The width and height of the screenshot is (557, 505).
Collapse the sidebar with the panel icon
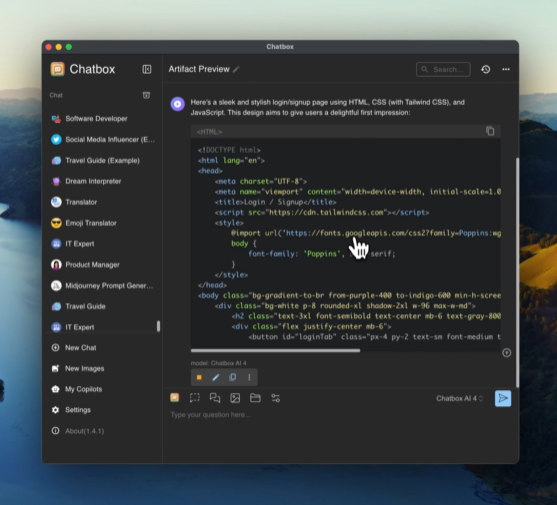[147, 69]
